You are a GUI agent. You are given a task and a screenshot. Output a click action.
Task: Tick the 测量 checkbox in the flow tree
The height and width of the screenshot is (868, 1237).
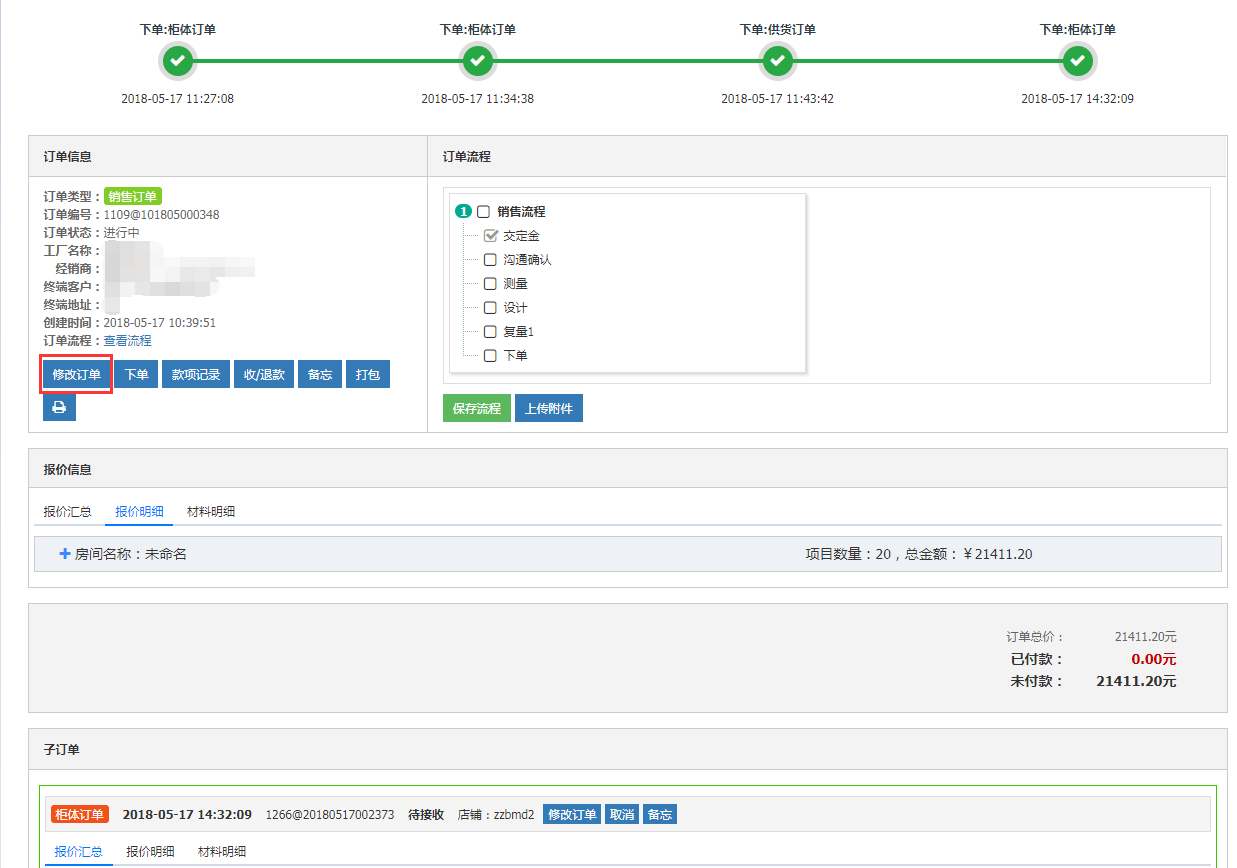point(490,284)
